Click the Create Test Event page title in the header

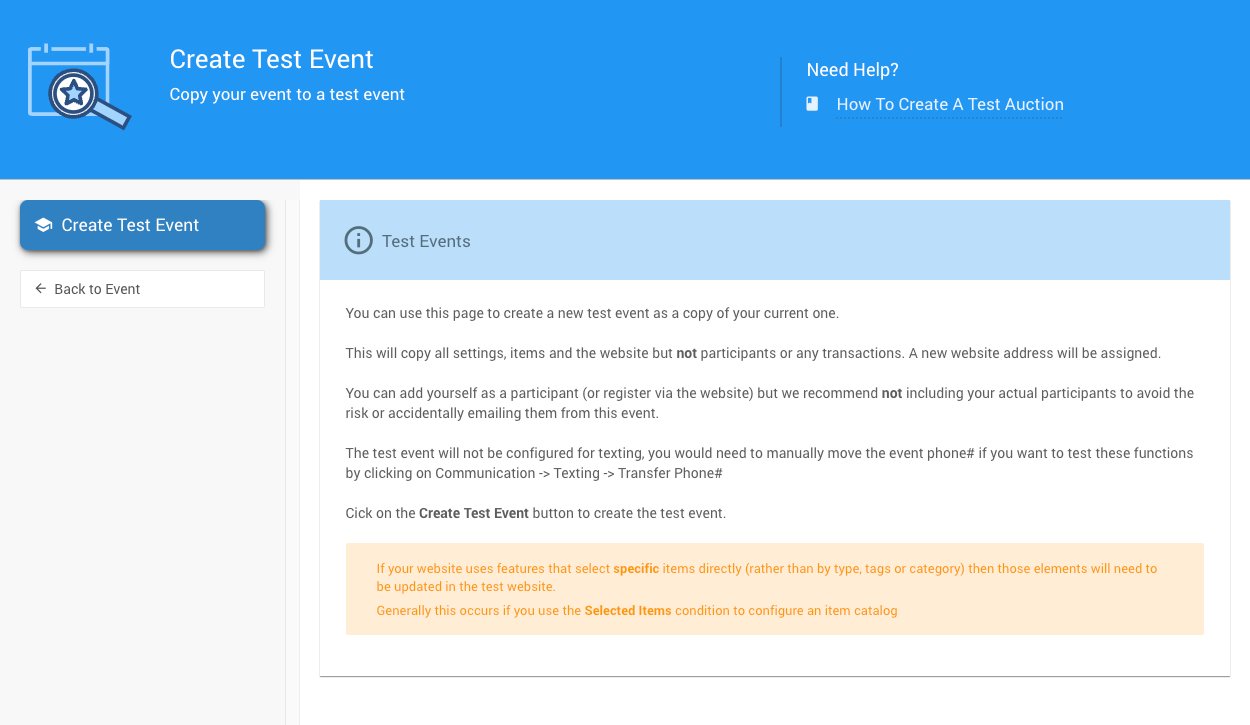(271, 59)
